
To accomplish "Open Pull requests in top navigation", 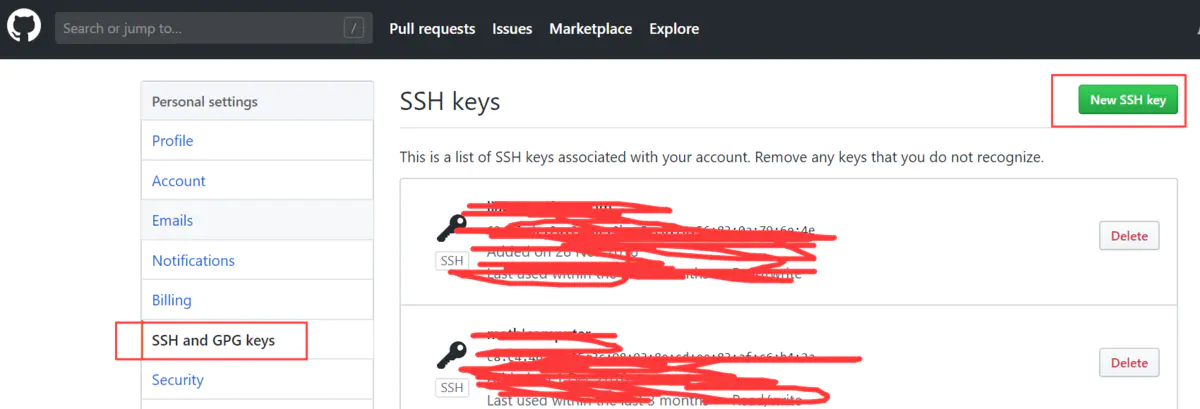I will coord(432,29).
